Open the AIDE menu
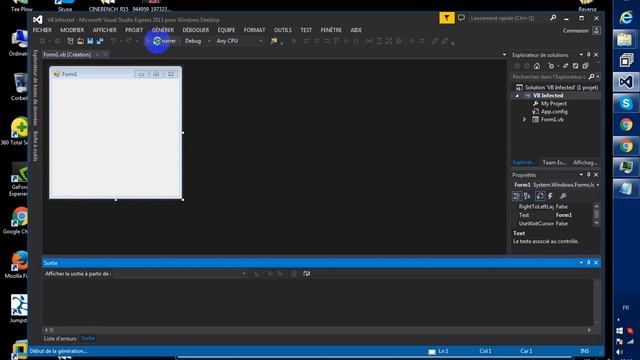This screenshot has width=640, height=360. coord(356,30)
